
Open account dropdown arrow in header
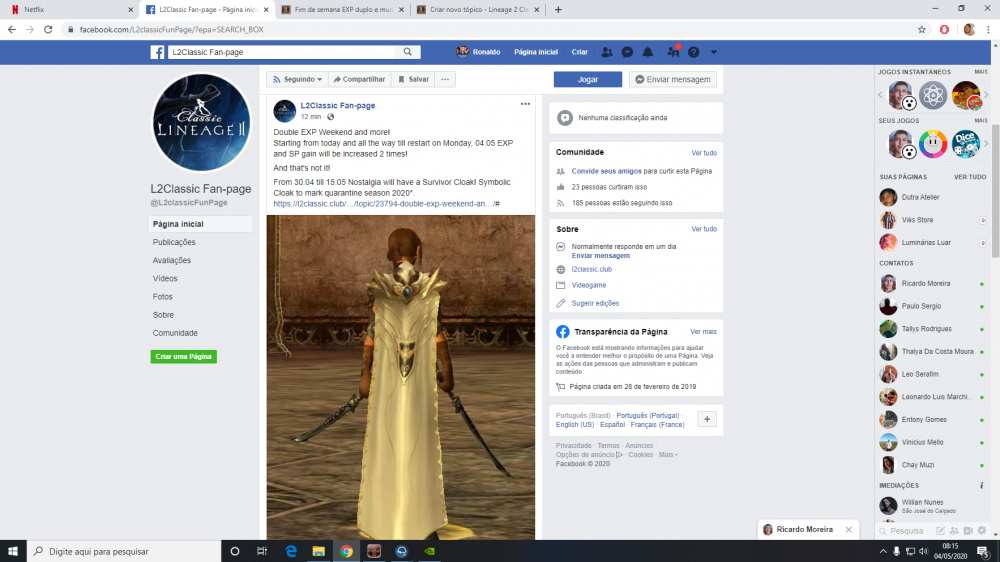pyautogui.click(x=714, y=52)
